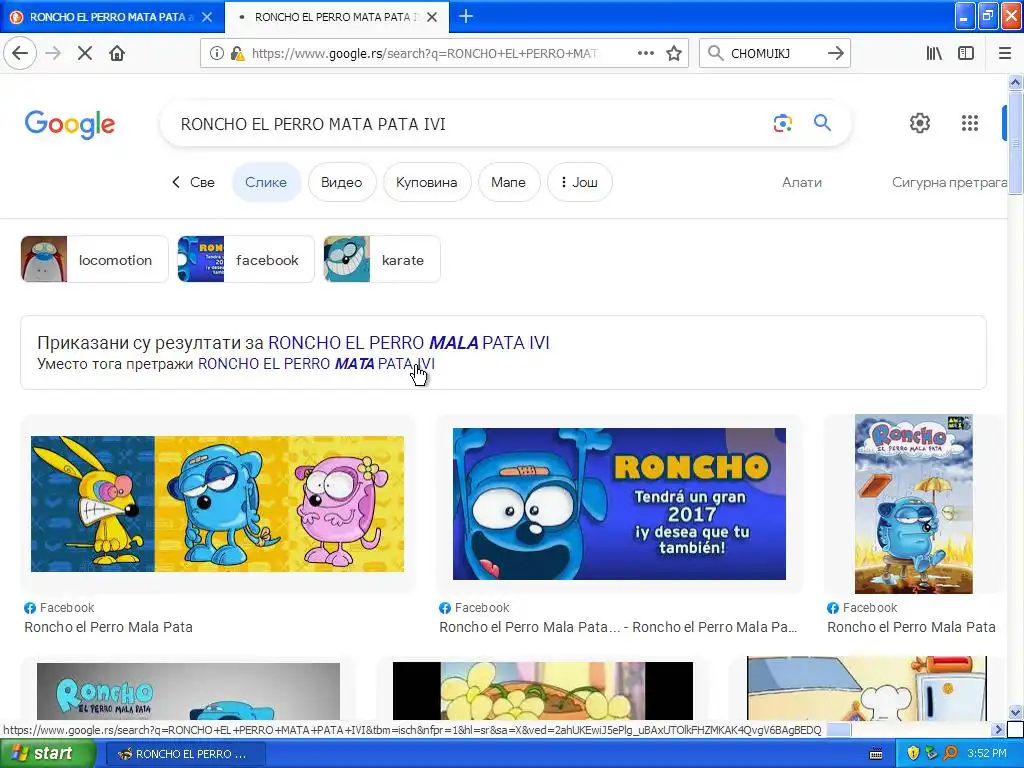1024x768 pixels.
Task: Switch to Видео results
Action: click(342, 182)
